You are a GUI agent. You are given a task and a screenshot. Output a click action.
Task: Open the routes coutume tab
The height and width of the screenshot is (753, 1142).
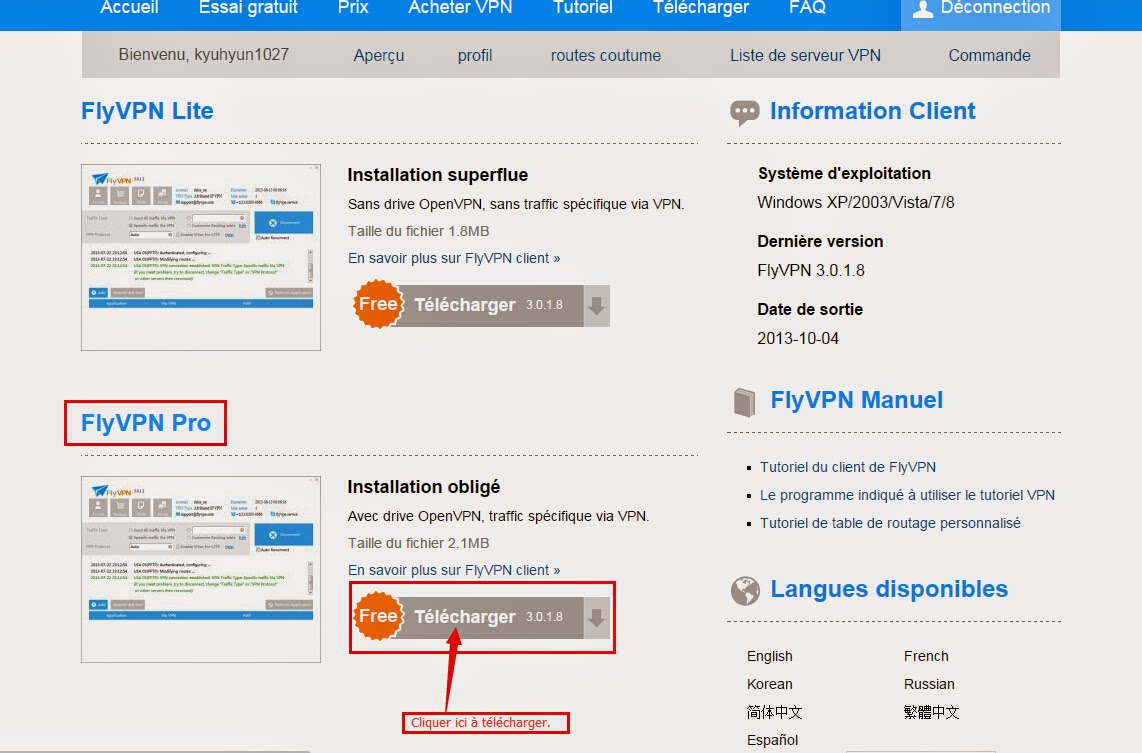pos(606,55)
